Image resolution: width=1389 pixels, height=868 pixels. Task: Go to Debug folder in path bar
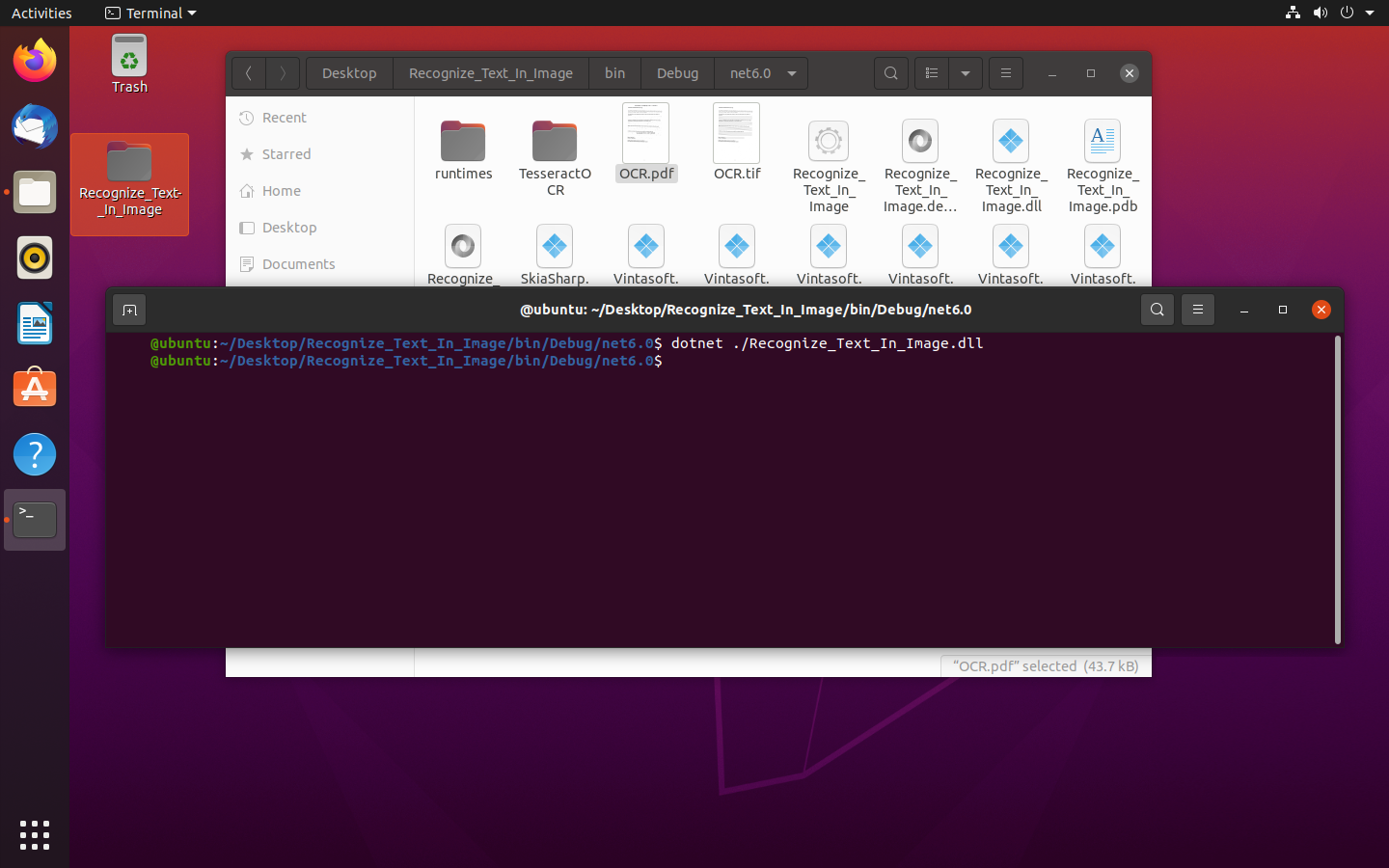pyautogui.click(x=677, y=73)
